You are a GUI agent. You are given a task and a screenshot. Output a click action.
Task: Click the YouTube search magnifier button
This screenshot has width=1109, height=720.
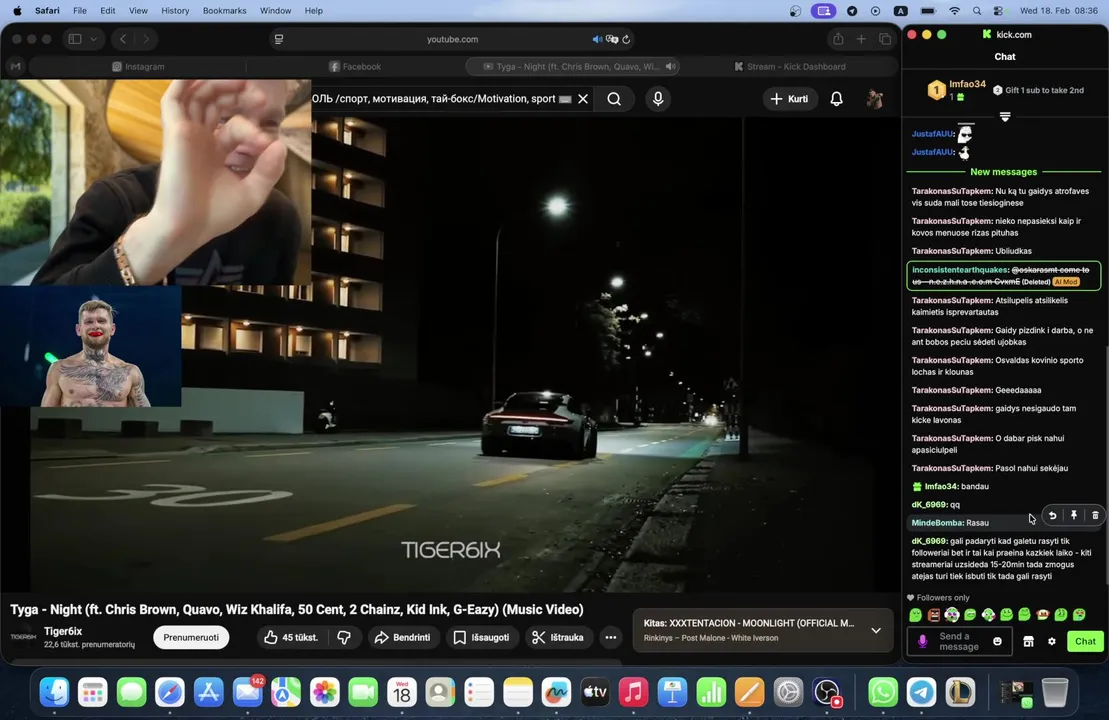pyautogui.click(x=614, y=99)
